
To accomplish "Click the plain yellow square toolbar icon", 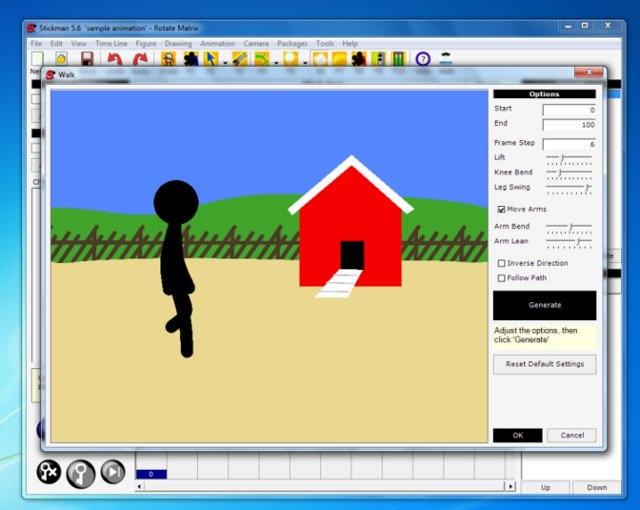I will coord(340,59).
